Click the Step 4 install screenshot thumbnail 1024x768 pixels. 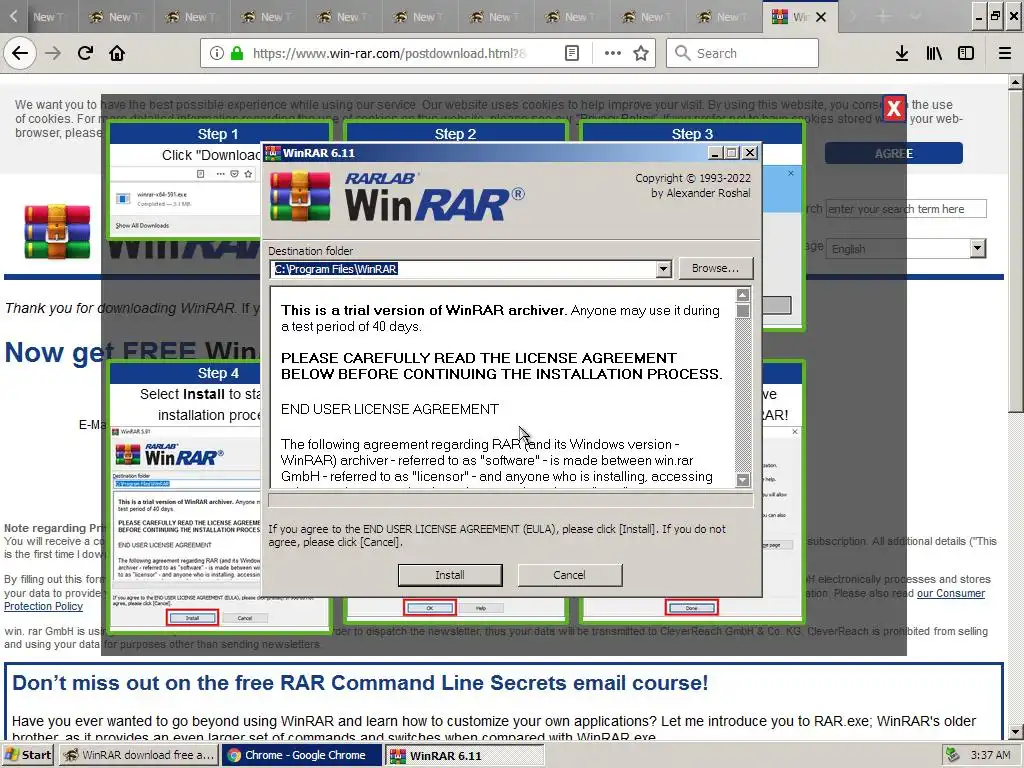186,526
